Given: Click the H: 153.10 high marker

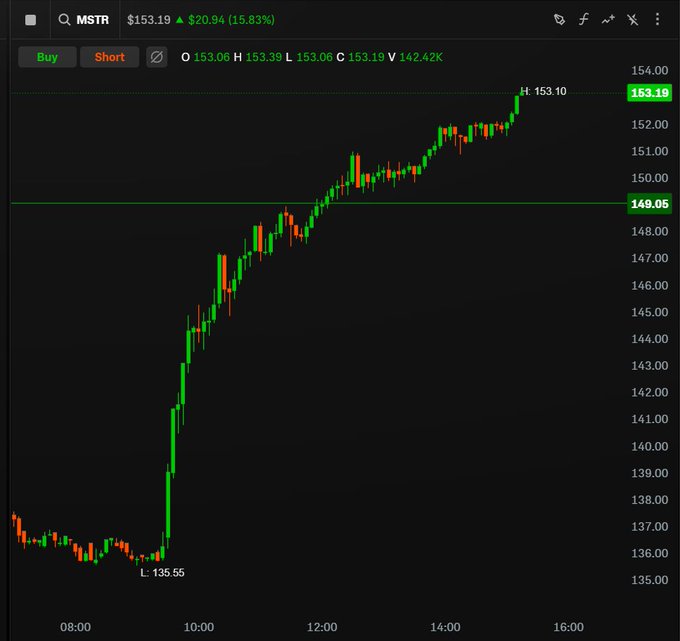Looking at the screenshot, I should coord(543,92).
